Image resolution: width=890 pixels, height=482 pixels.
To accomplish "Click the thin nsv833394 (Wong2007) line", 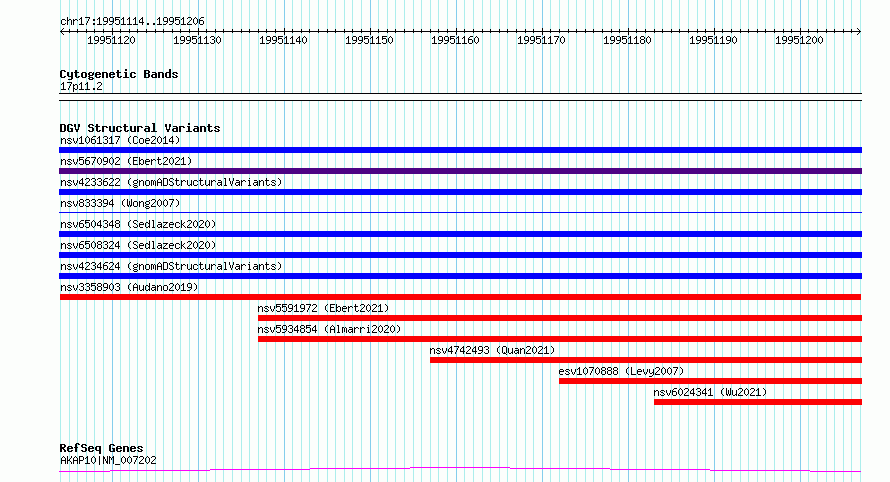I will coord(460,213).
